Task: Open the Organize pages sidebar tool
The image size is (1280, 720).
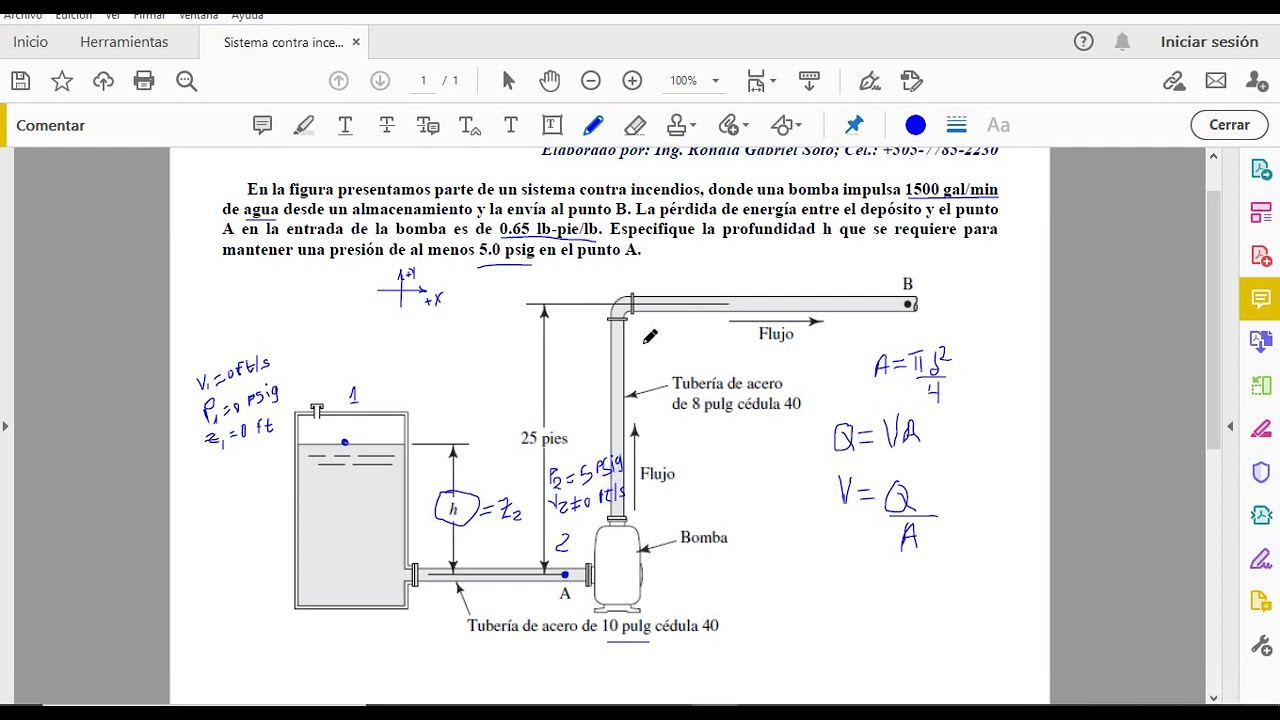Action: pyautogui.click(x=1261, y=213)
